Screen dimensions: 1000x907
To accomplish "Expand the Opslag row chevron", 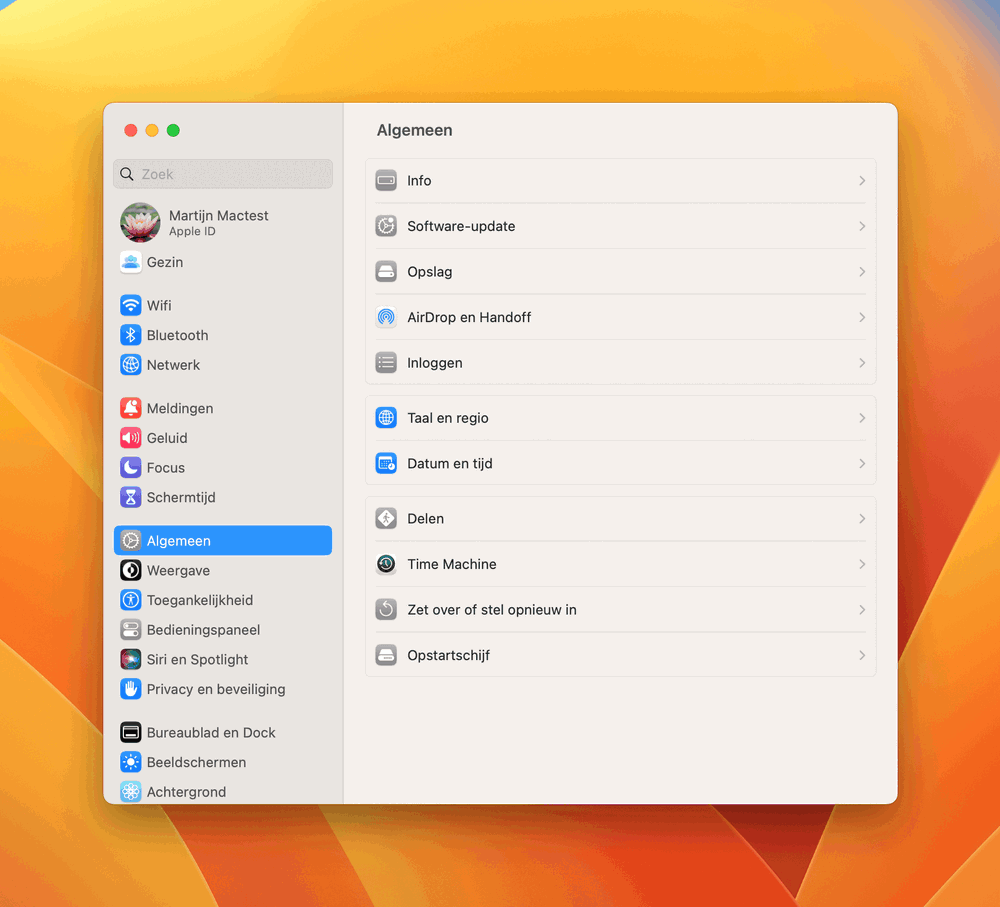I will [x=862, y=272].
